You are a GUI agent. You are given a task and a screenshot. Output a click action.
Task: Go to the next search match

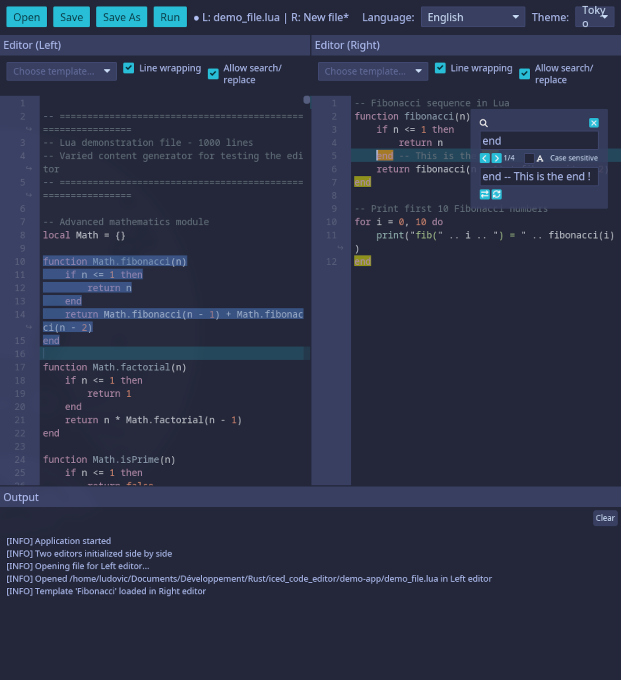click(497, 158)
